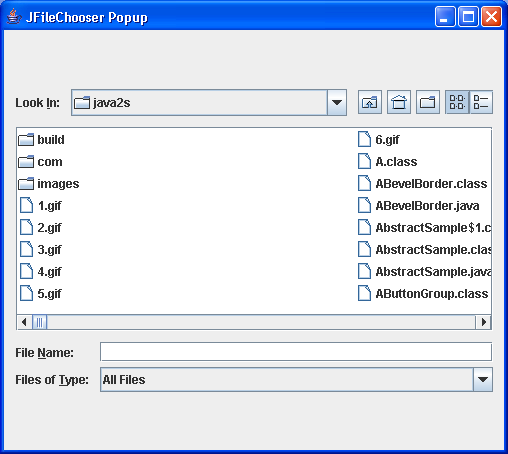Click the ABevelBorder.class file icon
The height and width of the screenshot is (454, 508).
364,183
